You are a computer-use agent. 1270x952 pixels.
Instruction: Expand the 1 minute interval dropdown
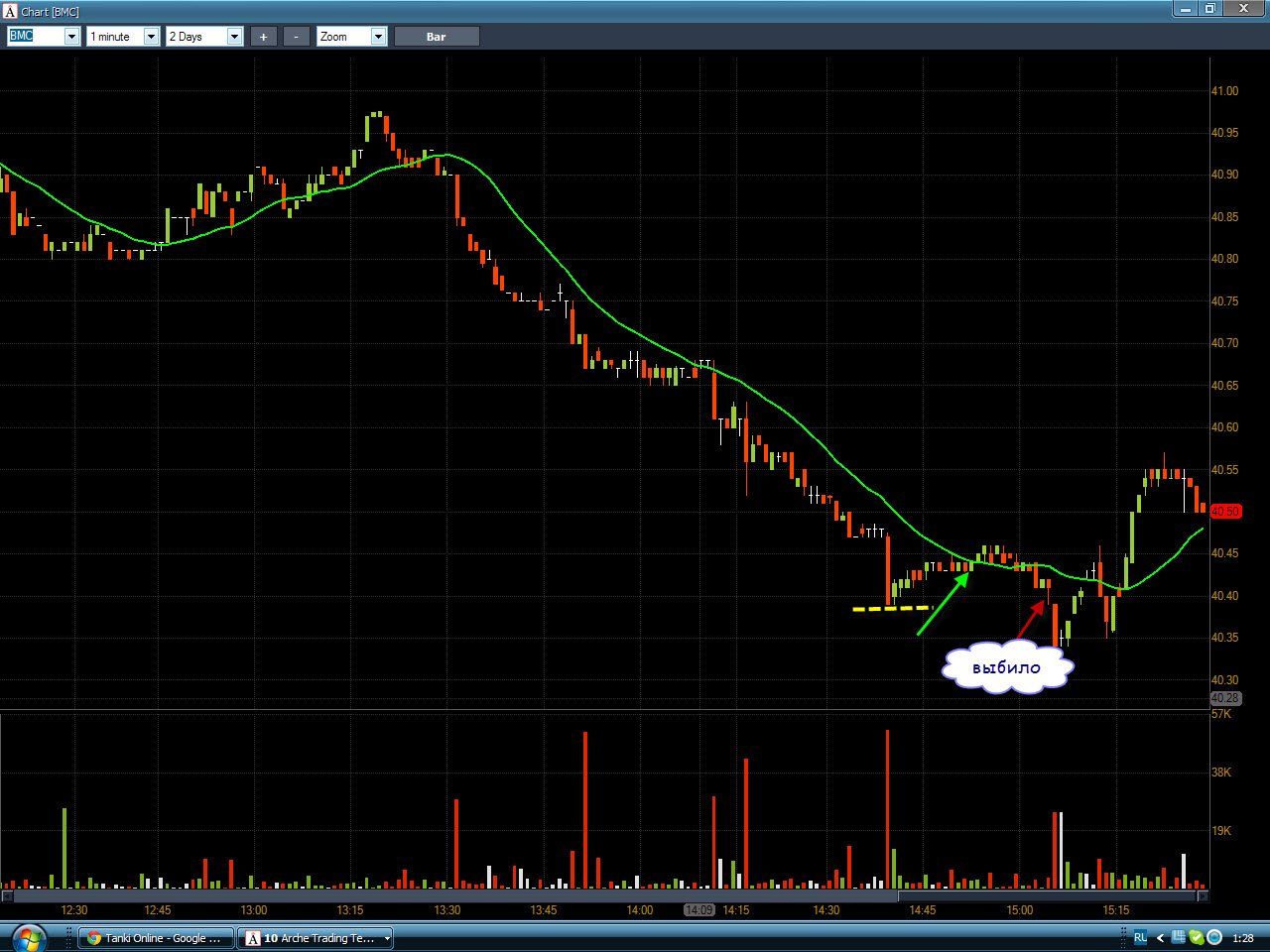tap(152, 37)
